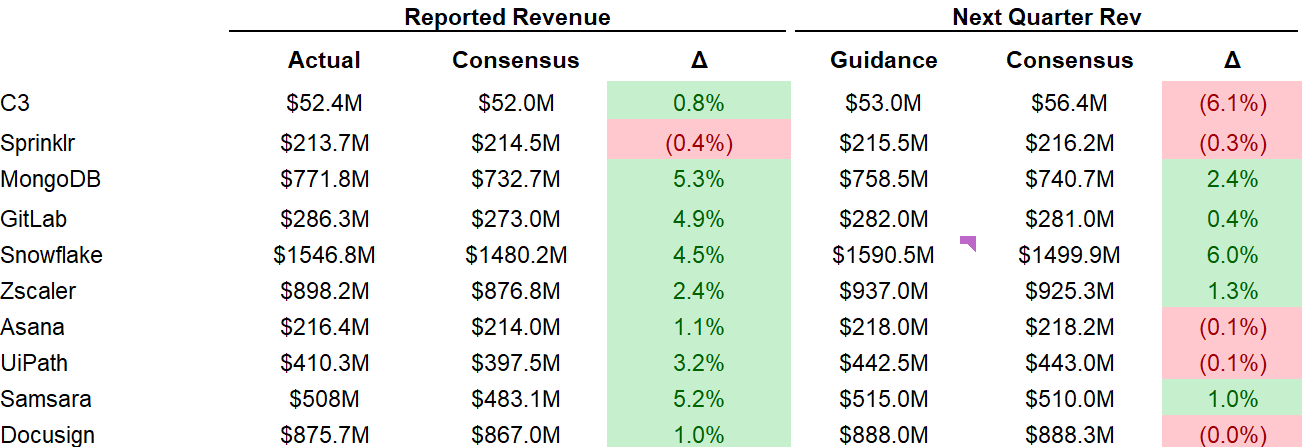Viewport: 1302px width, 447px height.
Task: Click Zscaler actual revenue $898.2M
Action: coord(324,291)
